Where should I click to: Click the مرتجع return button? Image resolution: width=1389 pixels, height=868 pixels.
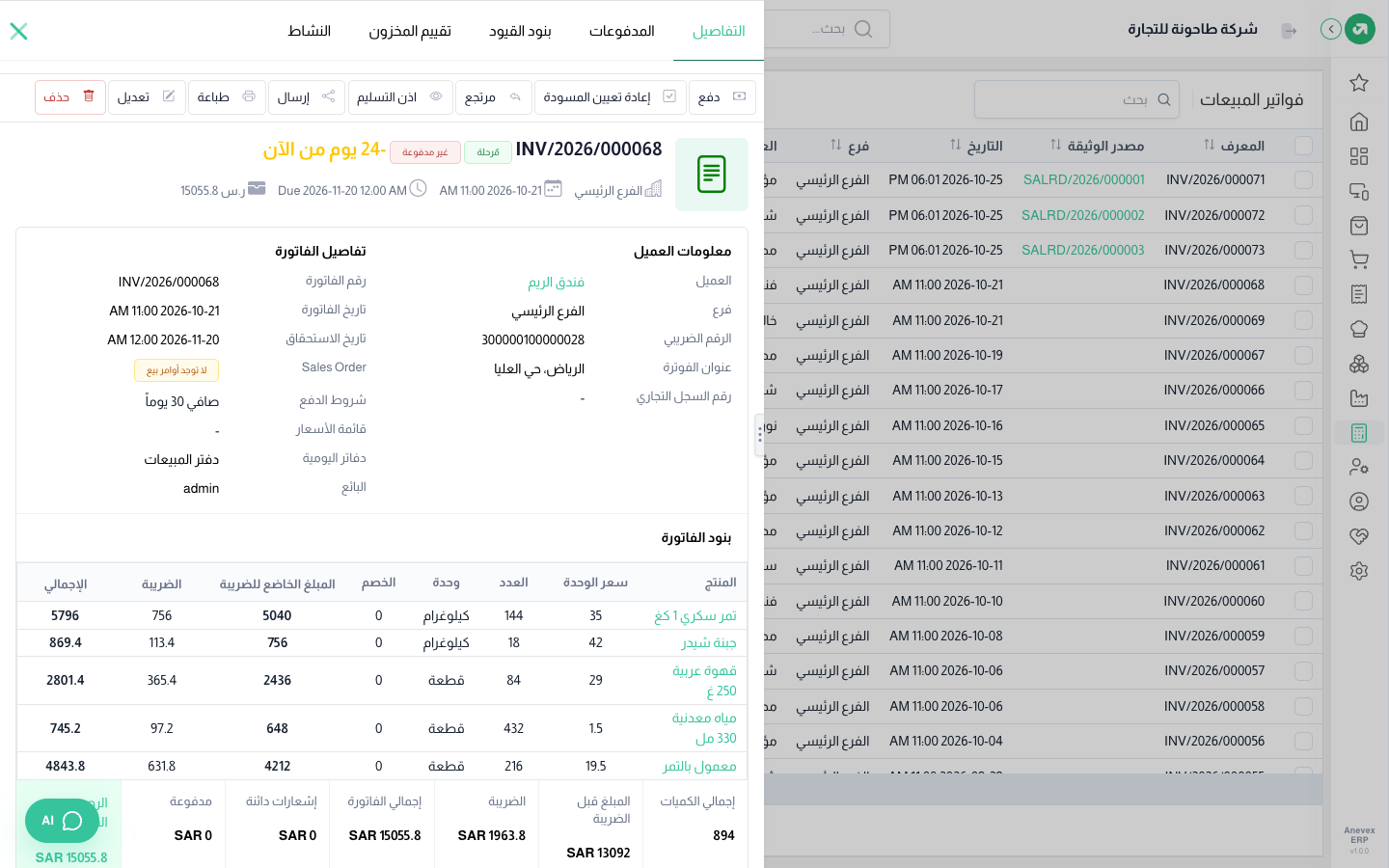point(494,96)
